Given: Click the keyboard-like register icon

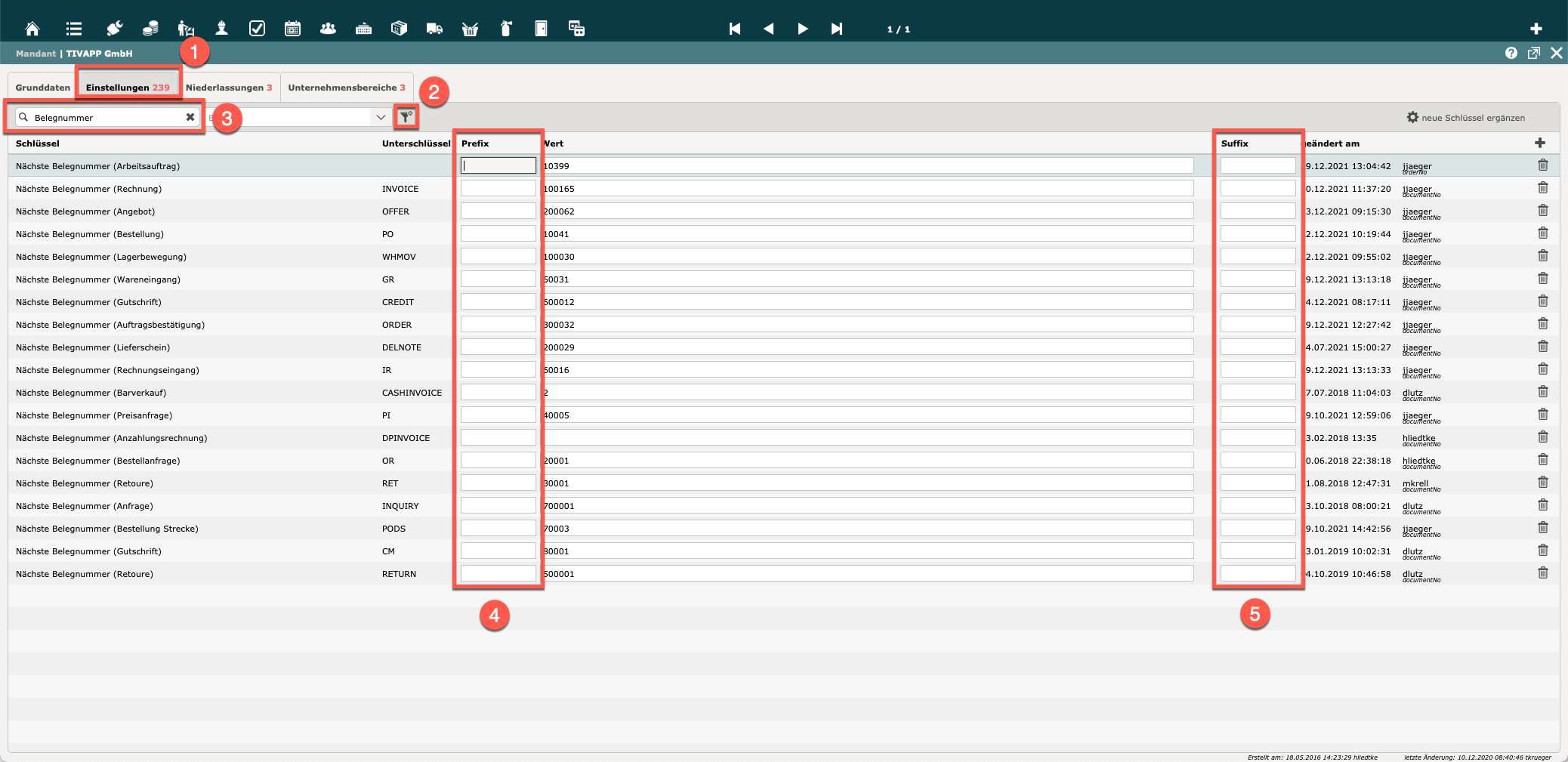Looking at the screenshot, I should pyautogui.click(x=363, y=29).
